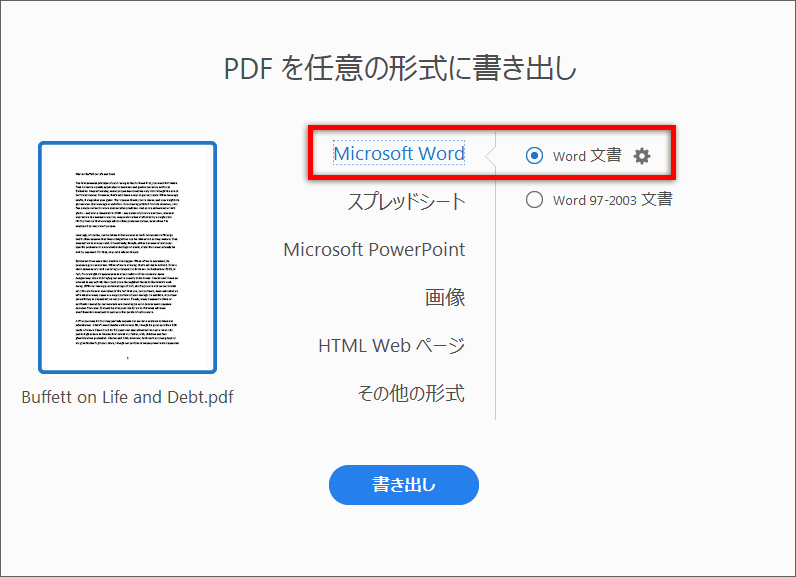Click the 書き出し export button
796x577 pixels.
coord(404,485)
